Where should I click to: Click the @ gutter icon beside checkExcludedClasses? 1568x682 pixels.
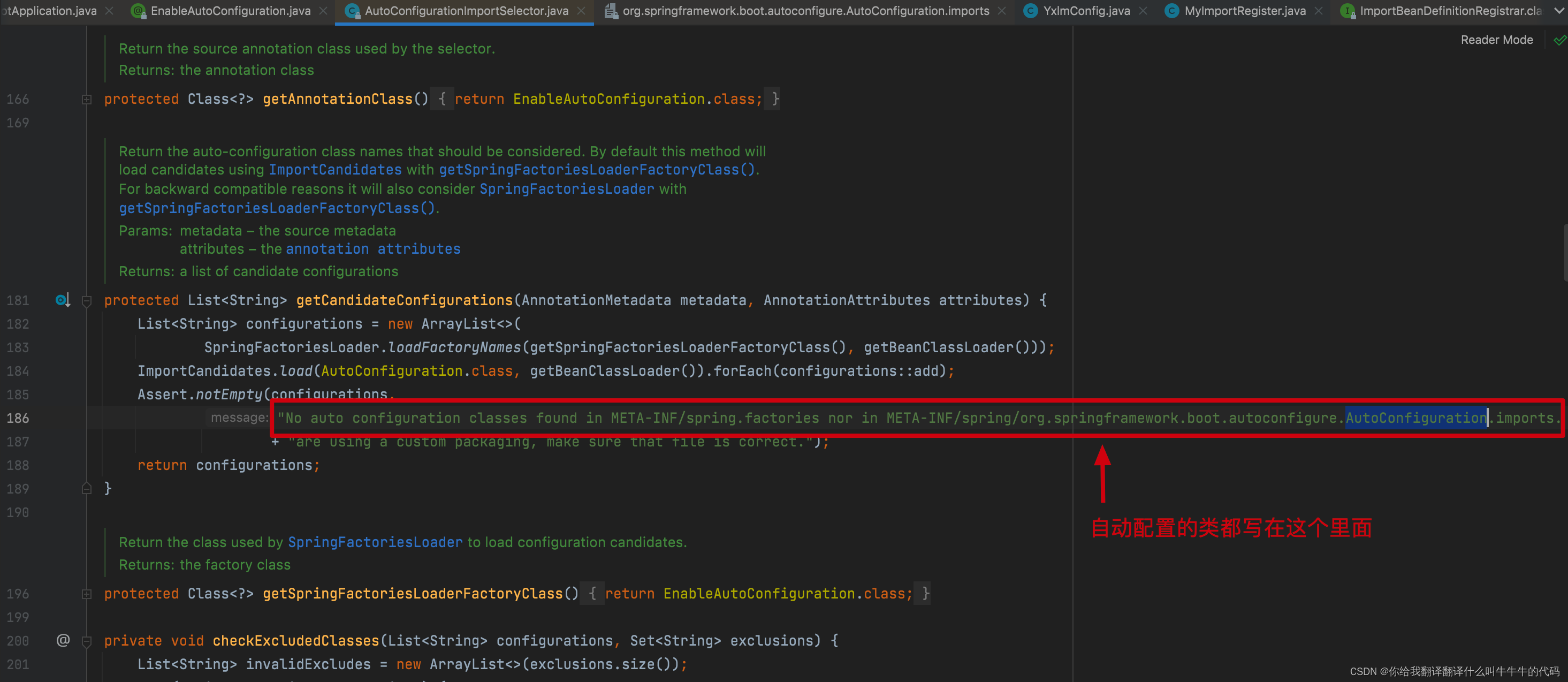[x=63, y=640]
